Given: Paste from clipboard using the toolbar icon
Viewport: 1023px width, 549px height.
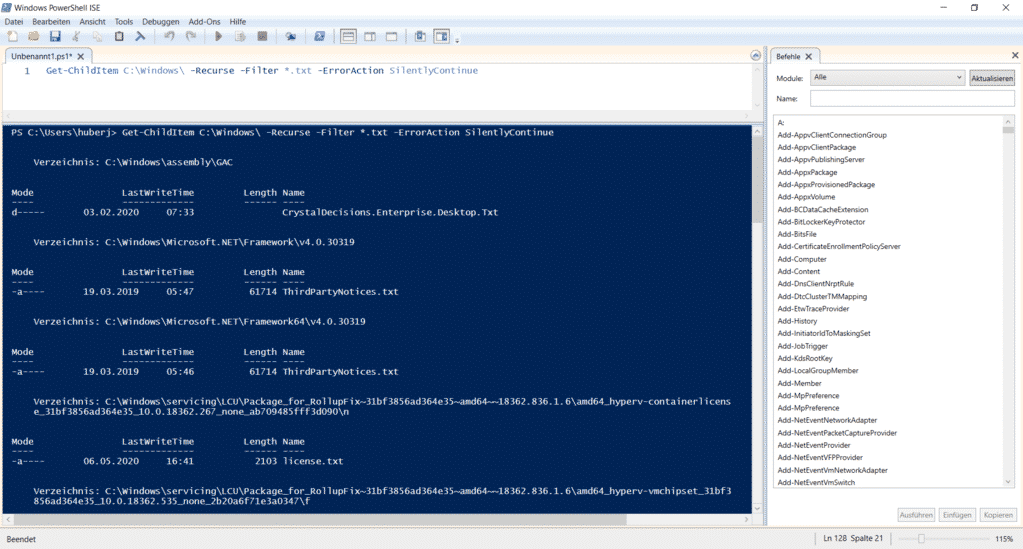Looking at the screenshot, I should point(119,37).
